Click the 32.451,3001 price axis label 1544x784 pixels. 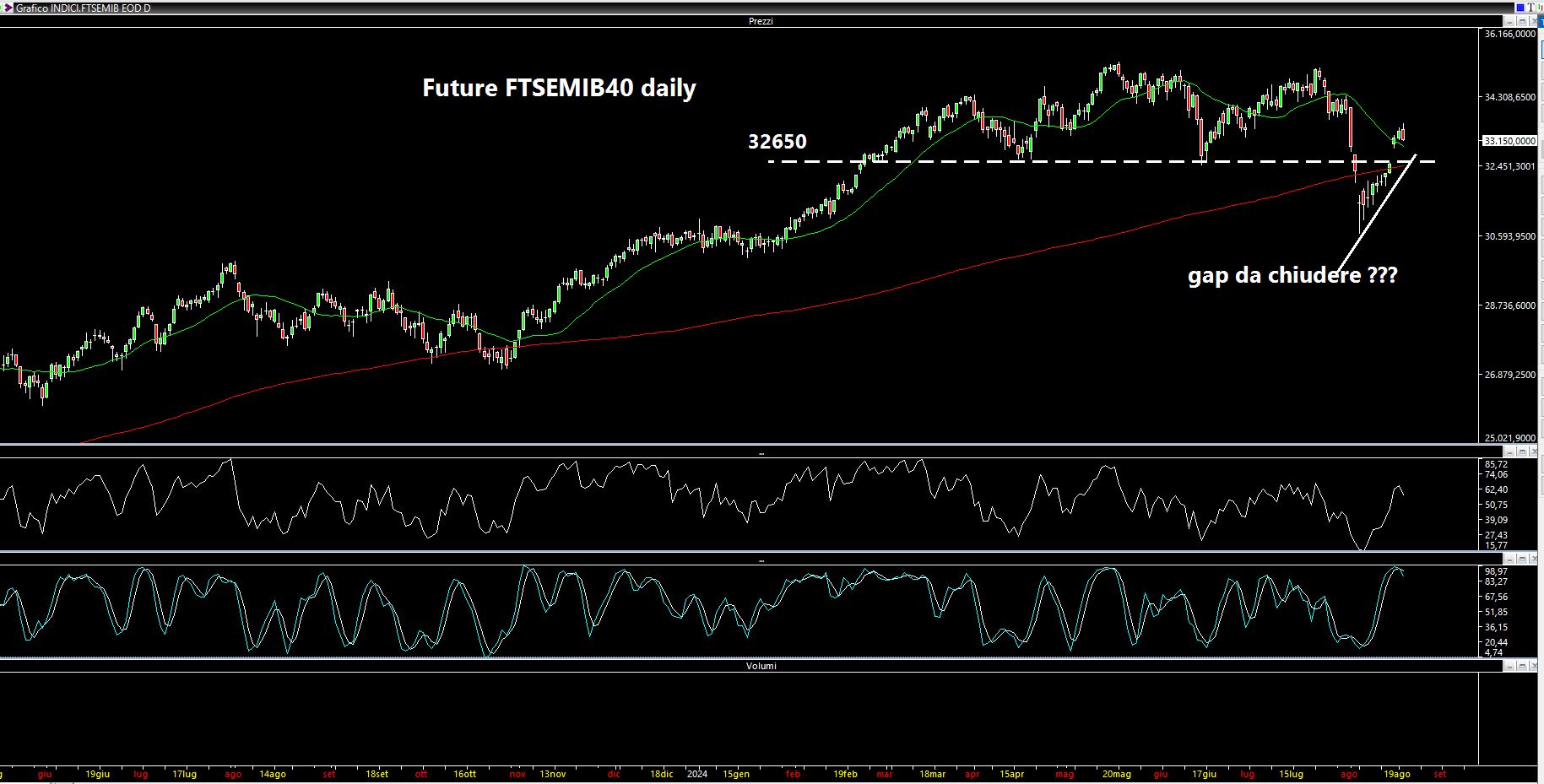[x=1509, y=166]
